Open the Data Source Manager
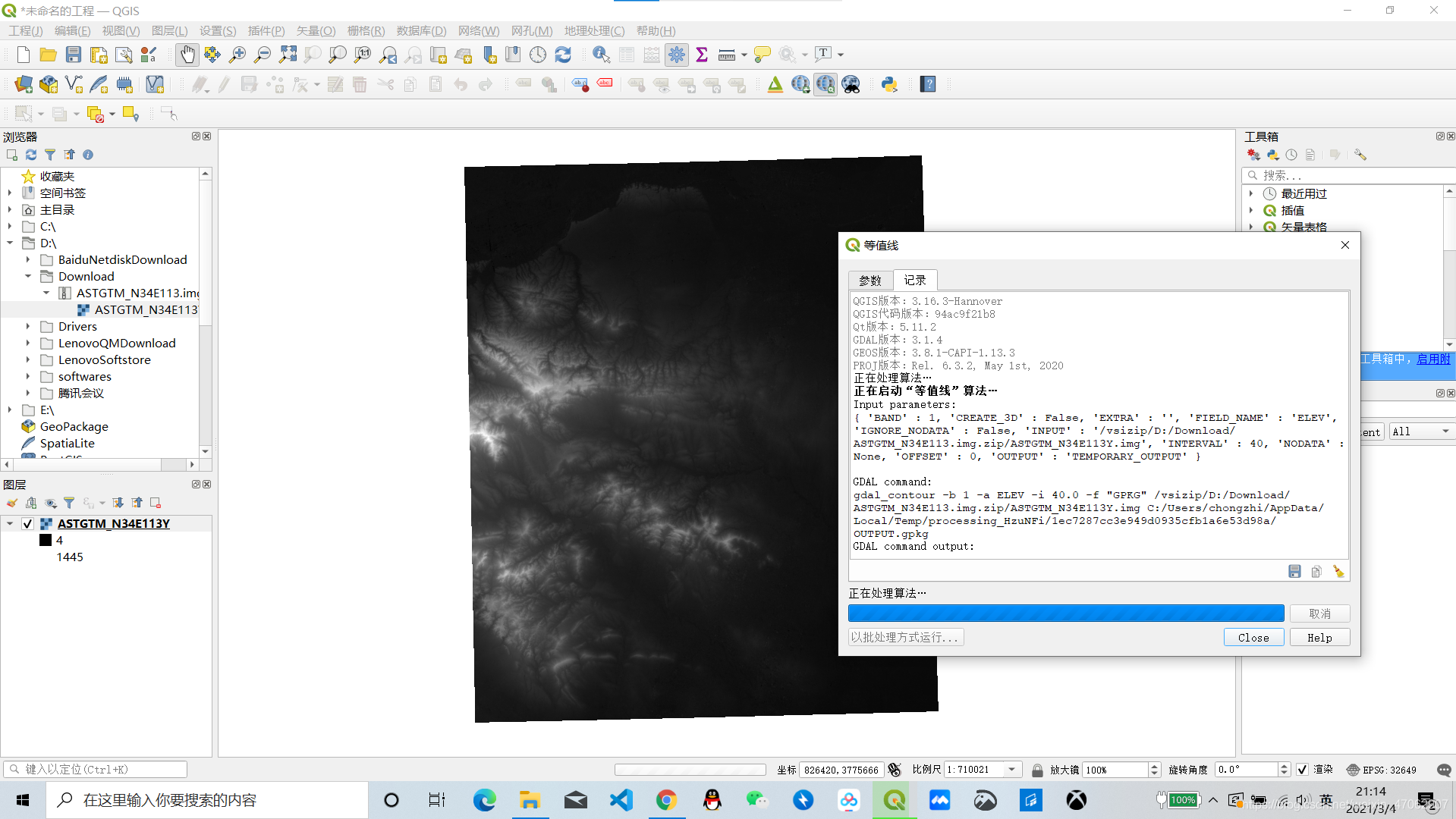This screenshot has width=1456, height=819. 24,84
